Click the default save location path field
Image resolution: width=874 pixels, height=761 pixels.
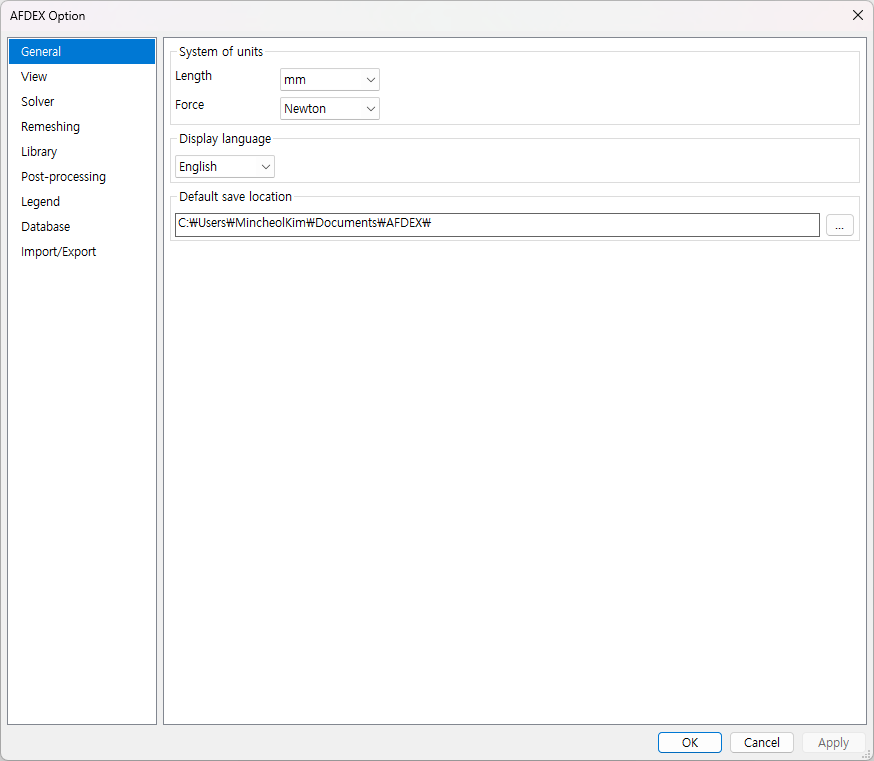pos(497,225)
